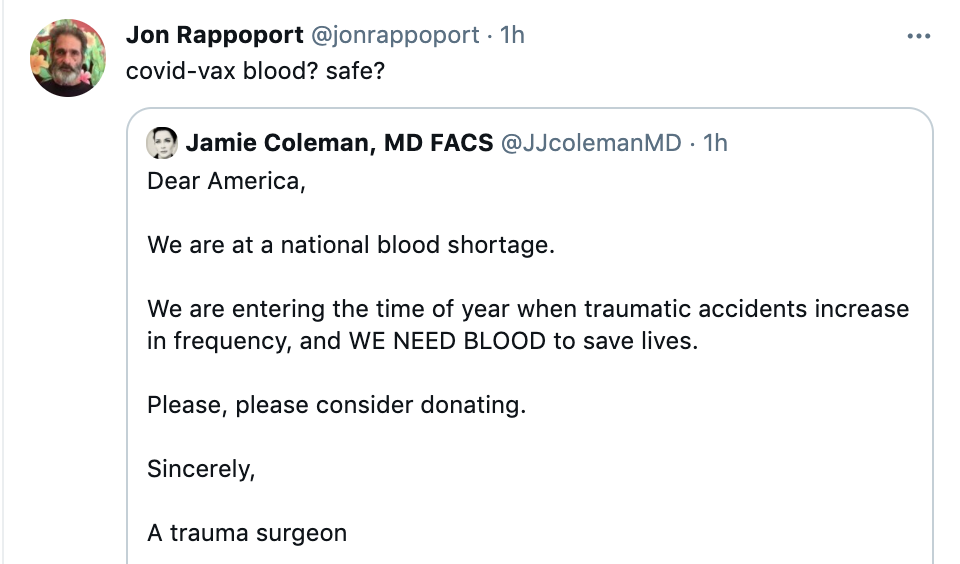
Task: Click the @JJcolemanMD handle
Action: [x=590, y=143]
